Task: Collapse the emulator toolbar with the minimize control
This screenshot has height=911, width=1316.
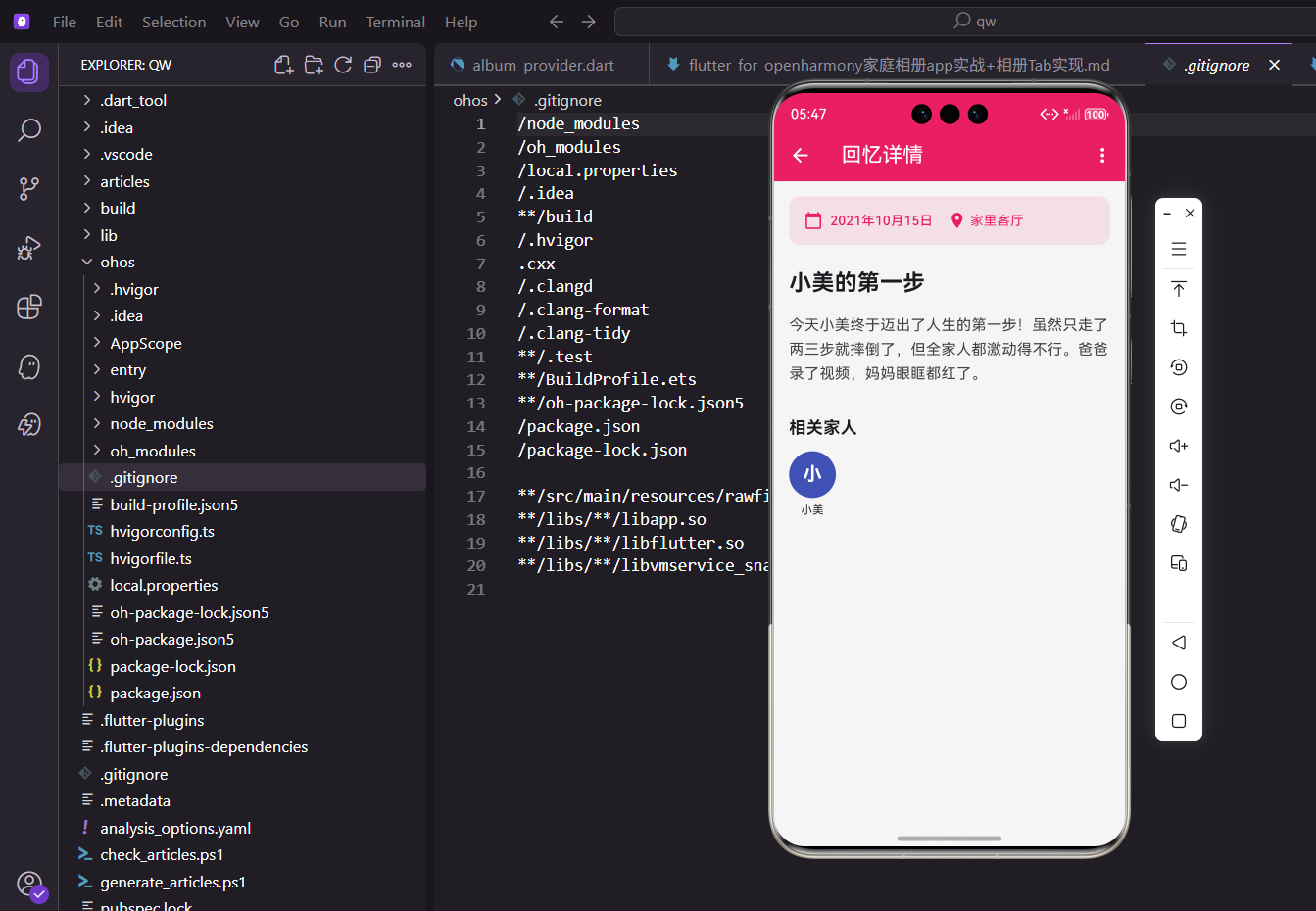Action: [1166, 212]
